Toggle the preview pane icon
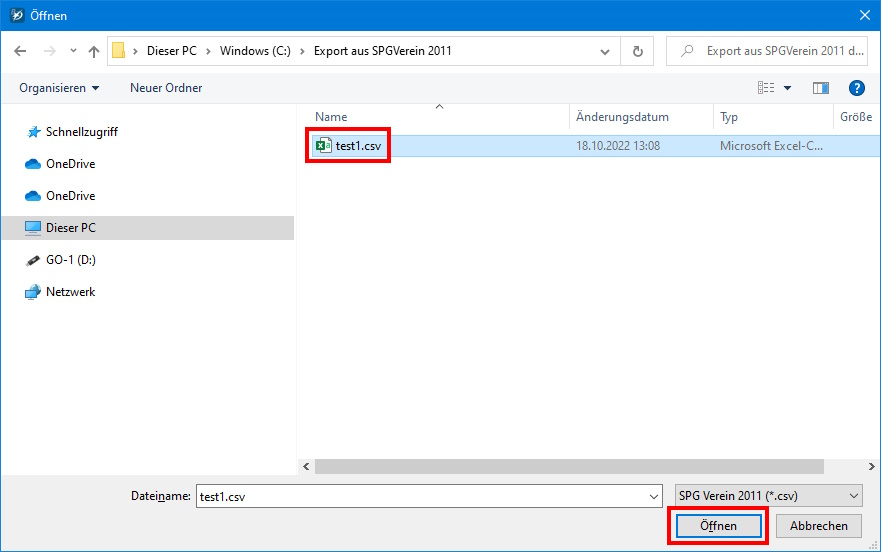Viewport: 881px width, 552px height. [821, 88]
